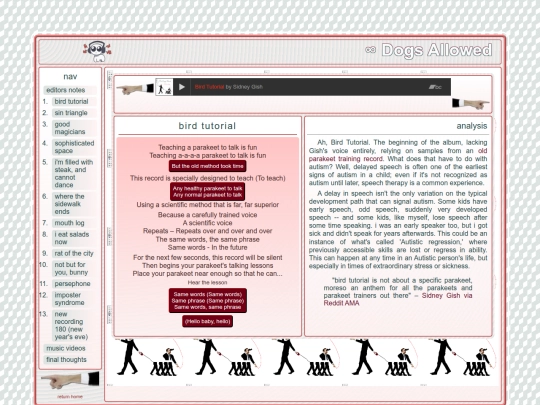
Task: Click 'Same words (Same words)' annotation box
Action: click(x=208, y=301)
